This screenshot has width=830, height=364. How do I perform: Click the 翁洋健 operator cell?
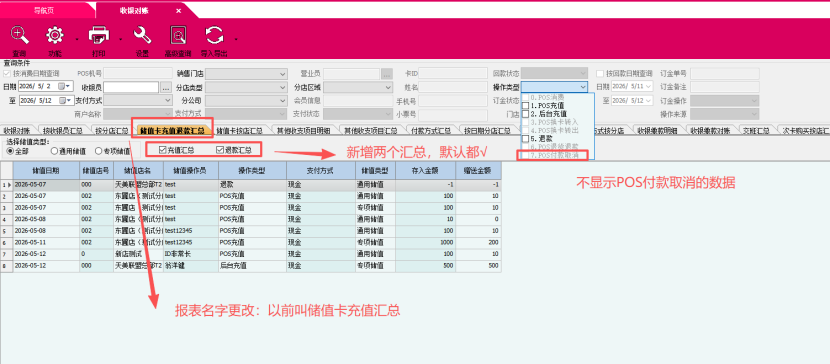tap(190, 266)
